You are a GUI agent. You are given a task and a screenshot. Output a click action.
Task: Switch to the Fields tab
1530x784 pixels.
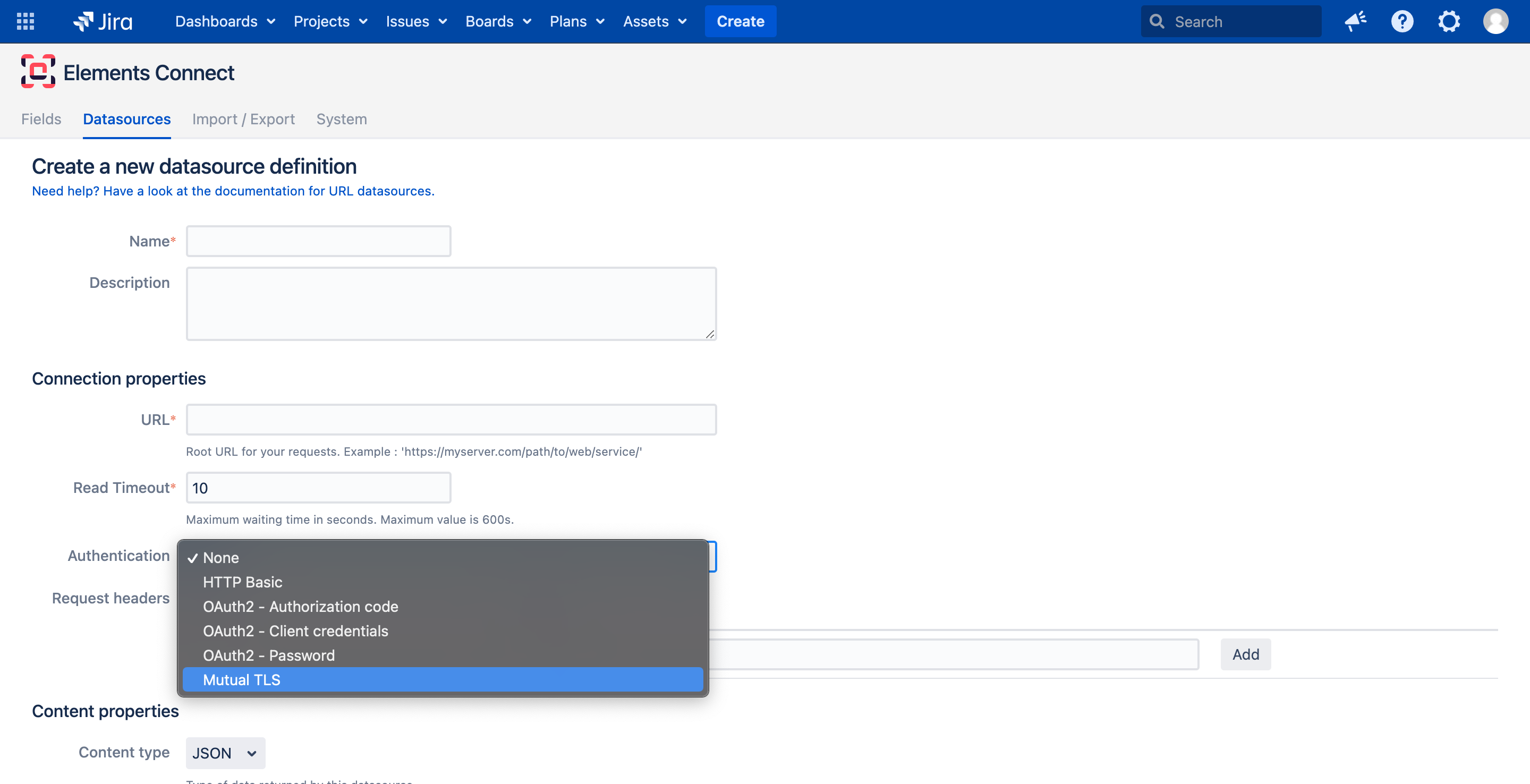(41, 119)
